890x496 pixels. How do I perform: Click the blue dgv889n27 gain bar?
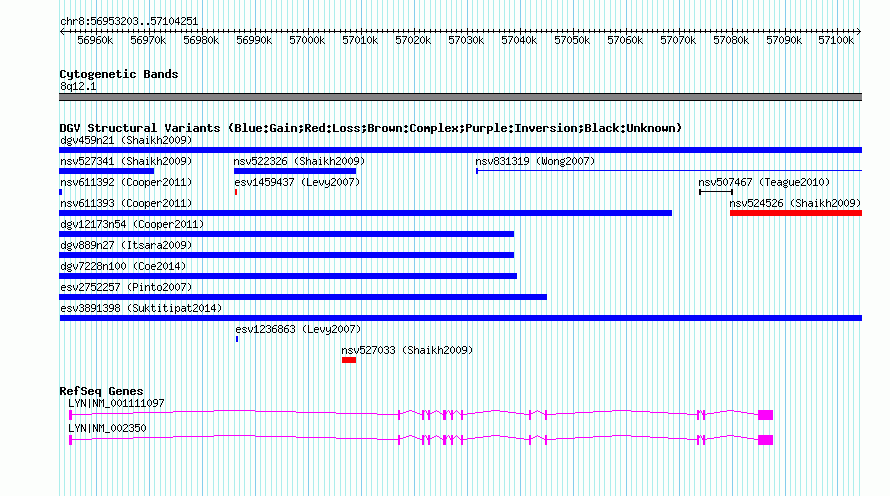pyautogui.click(x=287, y=255)
